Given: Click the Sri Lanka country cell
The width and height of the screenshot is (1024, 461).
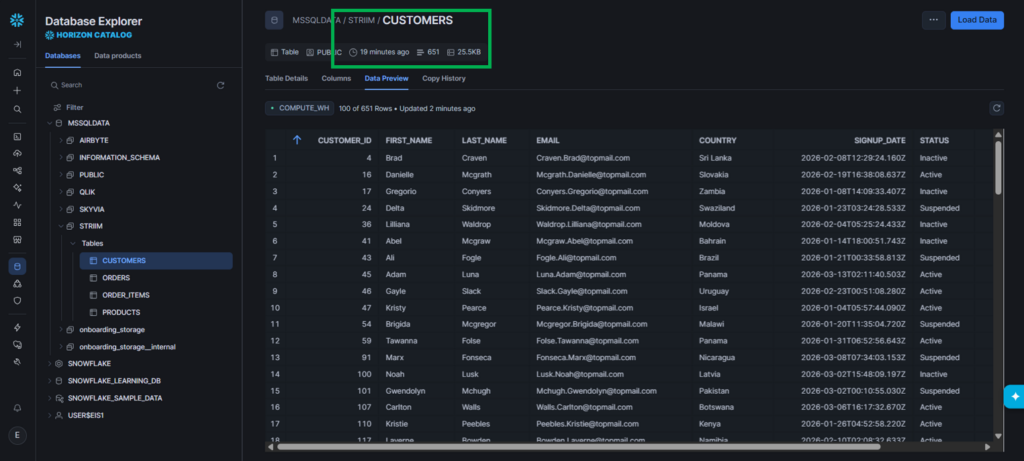Looking at the screenshot, I should coord(715,158).
